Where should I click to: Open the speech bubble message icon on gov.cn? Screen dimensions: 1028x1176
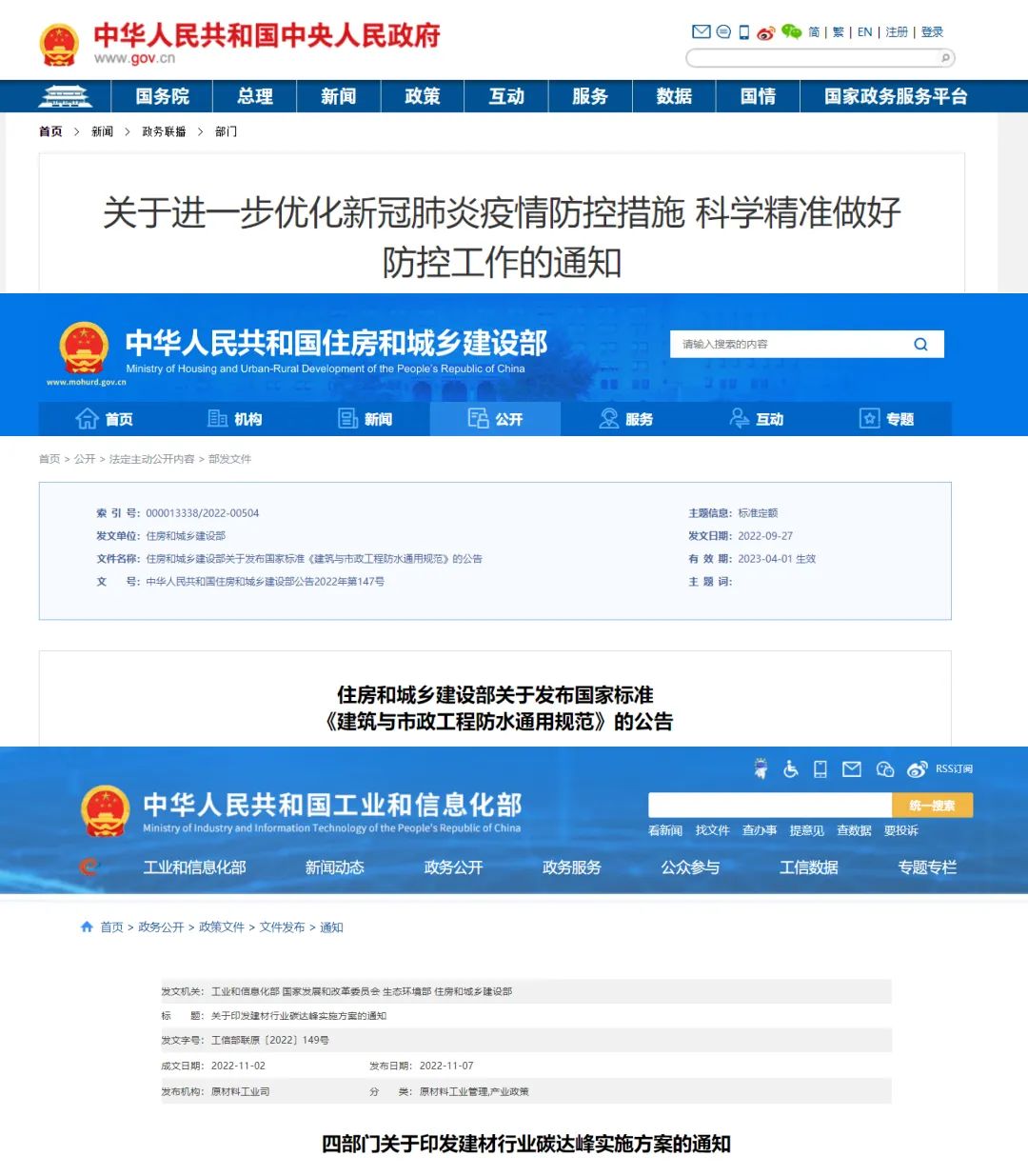723,31
